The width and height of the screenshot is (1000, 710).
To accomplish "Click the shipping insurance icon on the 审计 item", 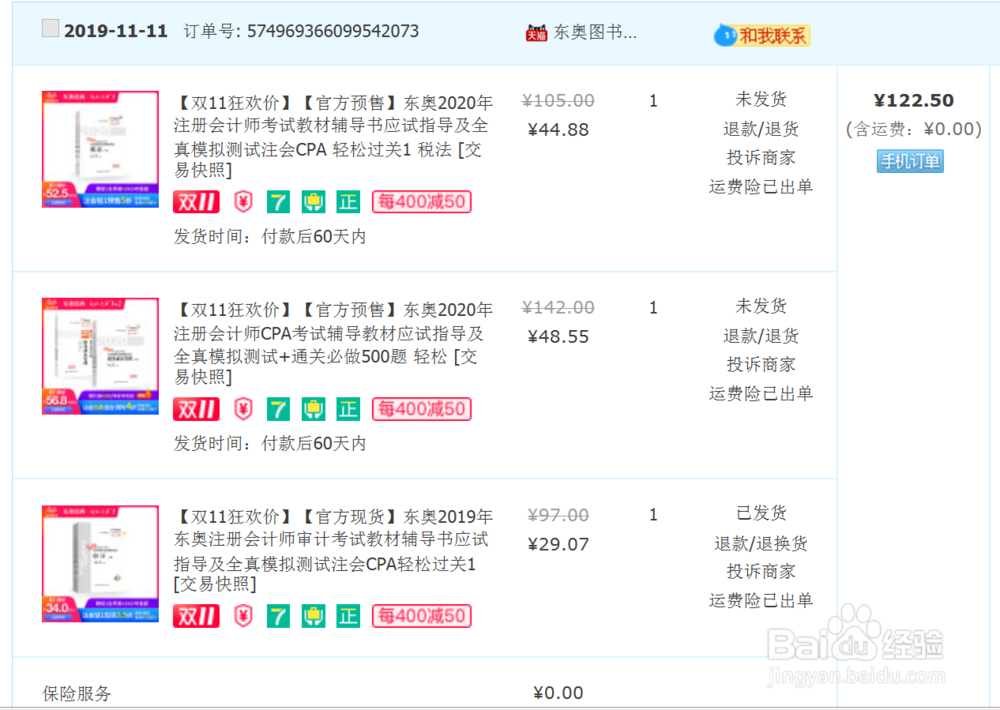I will coord(313,616).
